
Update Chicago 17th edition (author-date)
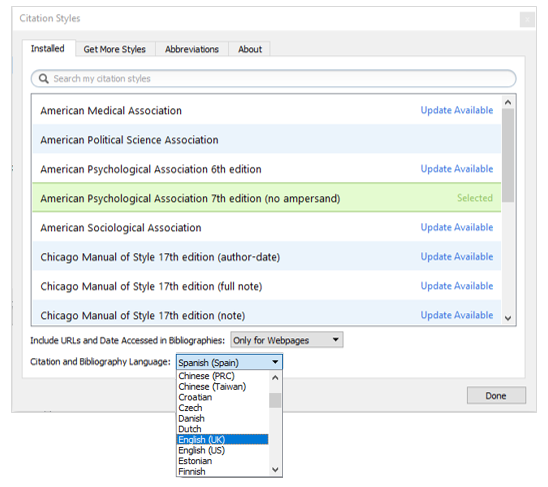457,257
